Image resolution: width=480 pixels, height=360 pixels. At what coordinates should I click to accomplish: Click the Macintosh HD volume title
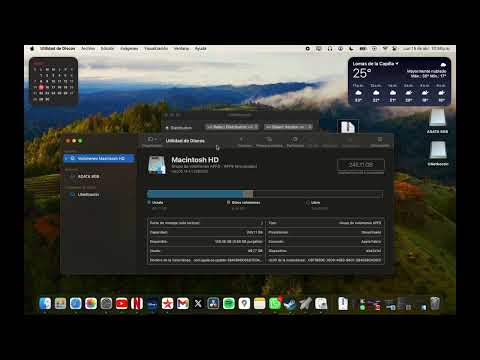coord(195,160)
